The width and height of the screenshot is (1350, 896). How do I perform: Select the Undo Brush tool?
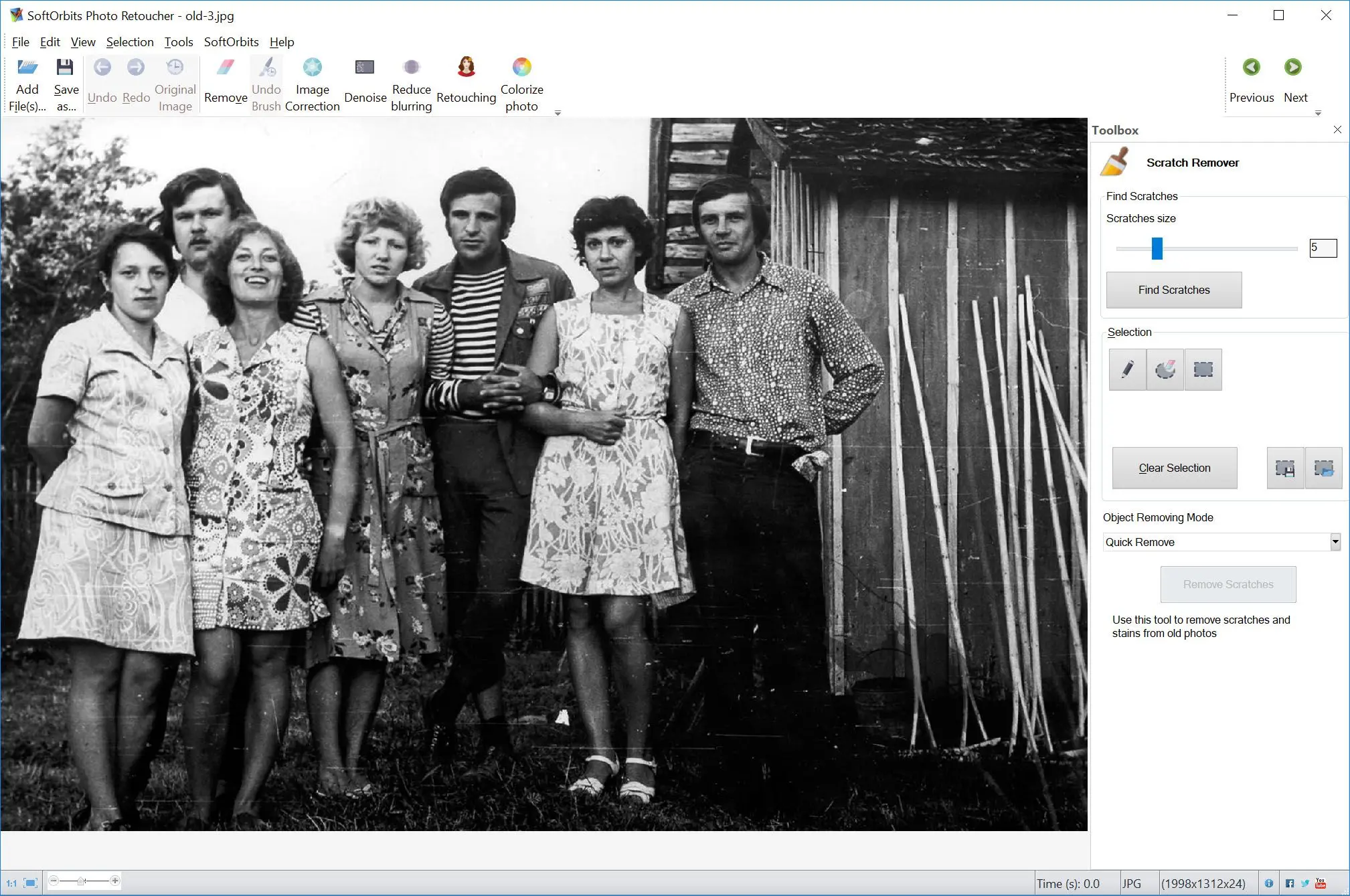click(x=264, y=82)
